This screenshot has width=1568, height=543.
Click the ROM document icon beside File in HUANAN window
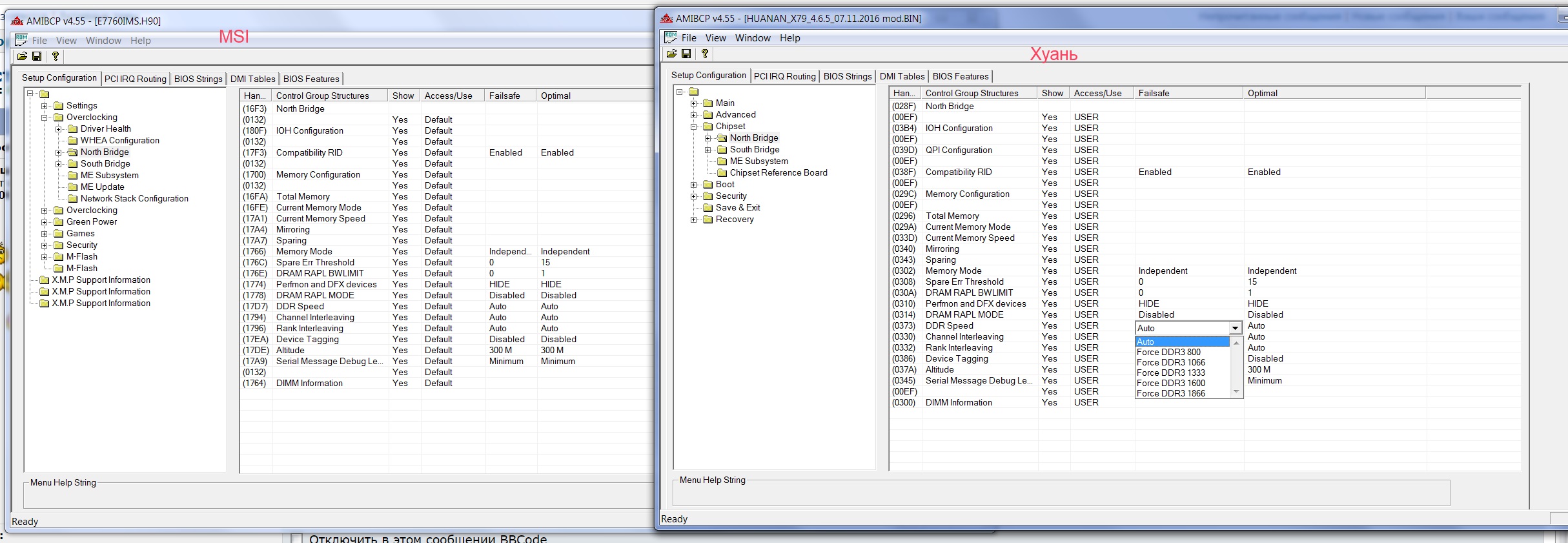[x=671, y=37]
